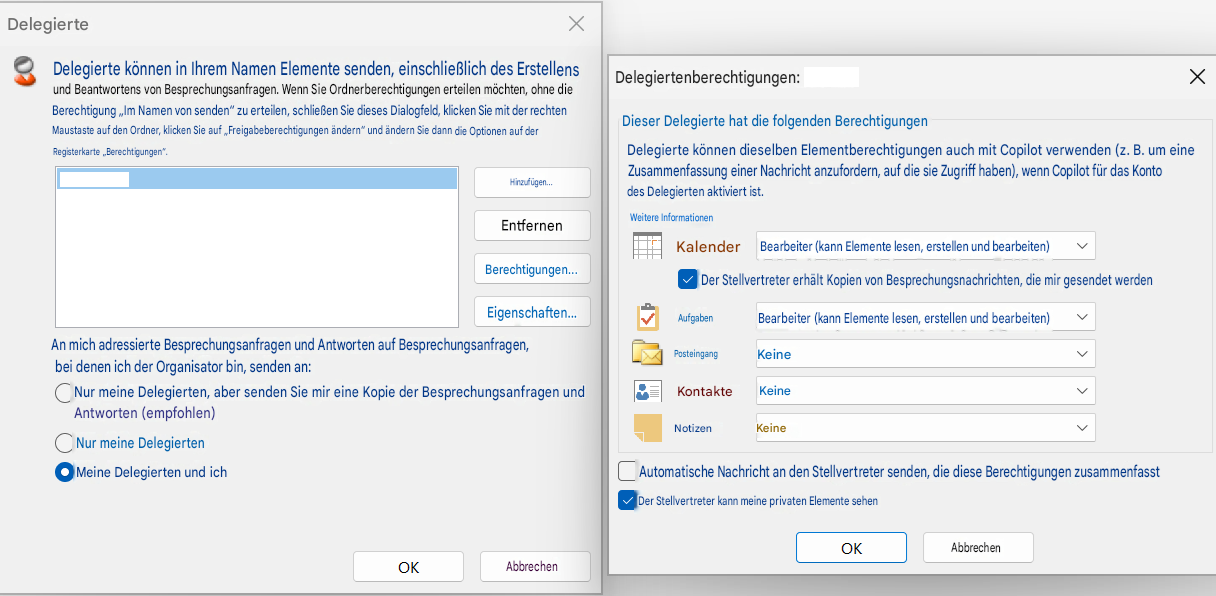Open the 'Weitere Informationen' link
This screenshot has width=1216, height=596.
[672, 217]
